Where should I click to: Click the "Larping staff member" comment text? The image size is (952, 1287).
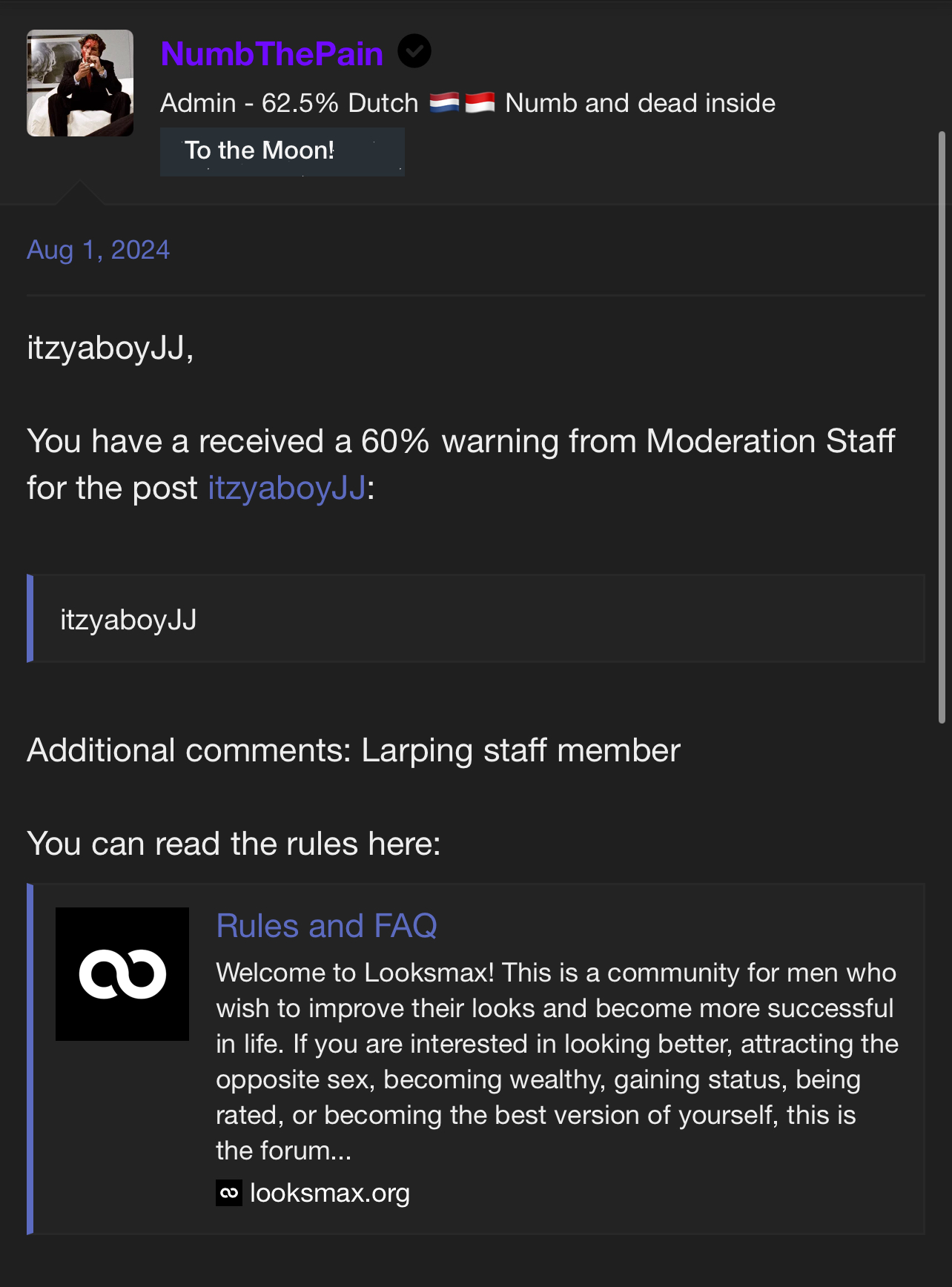tap(520, 750)
